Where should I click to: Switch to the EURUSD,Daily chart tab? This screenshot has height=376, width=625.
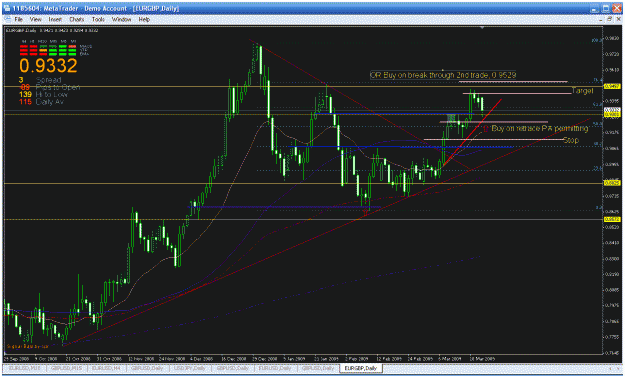click(x=276, y=368)
